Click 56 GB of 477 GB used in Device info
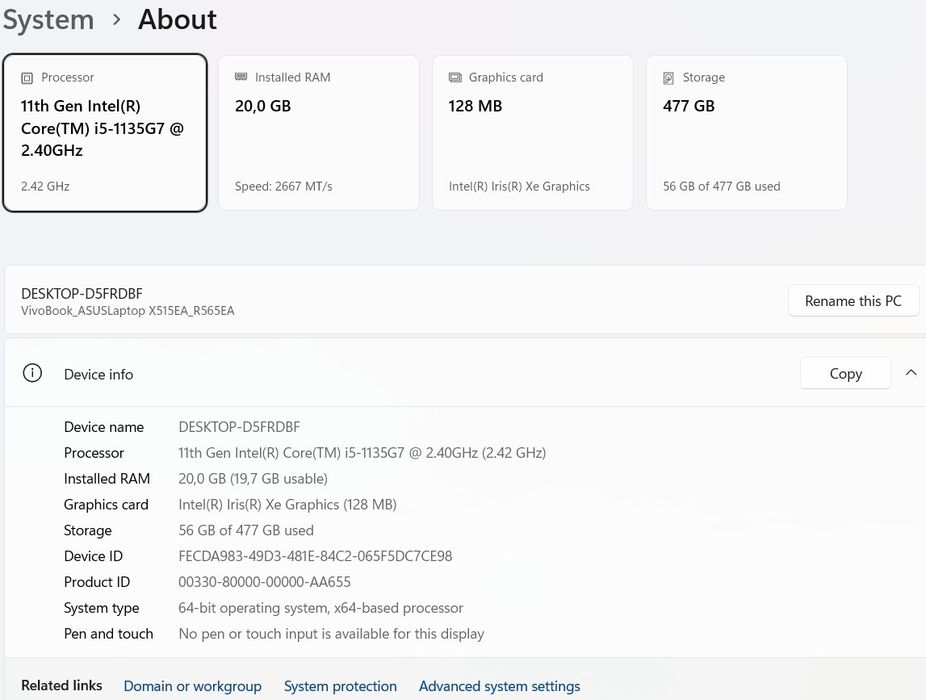Screen dimensions: 926x700 pyautogui.click(x=246, y=530)
